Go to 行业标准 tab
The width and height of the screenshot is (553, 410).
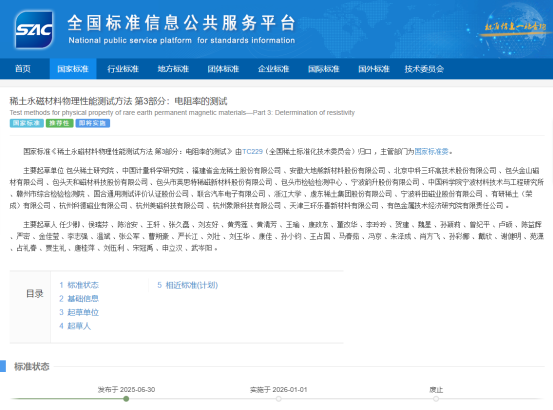123,69
